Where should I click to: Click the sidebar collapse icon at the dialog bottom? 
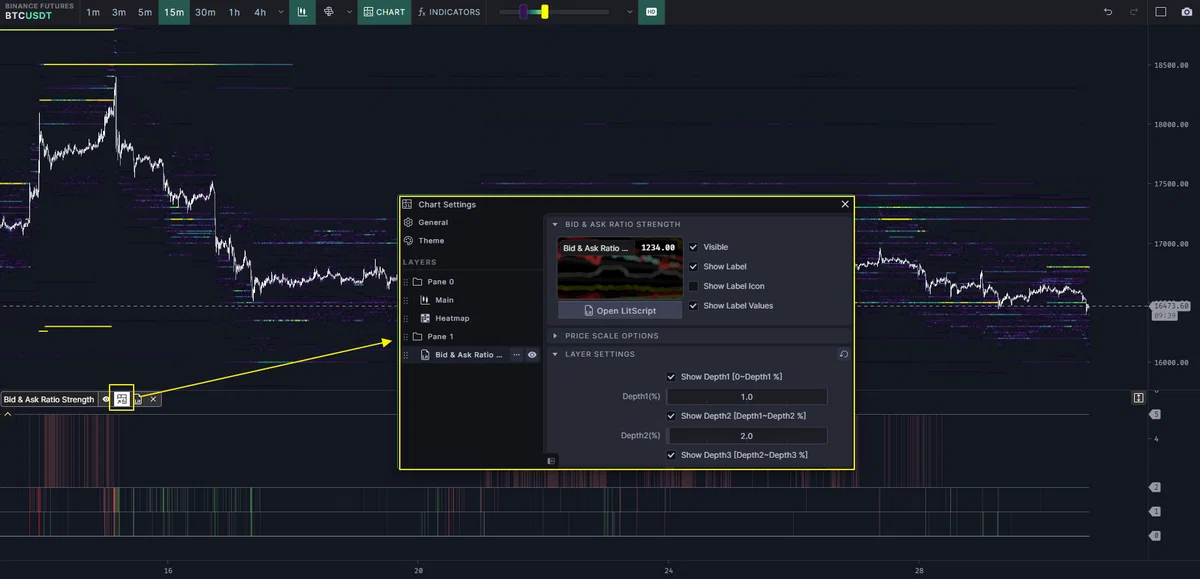[551, 460]
